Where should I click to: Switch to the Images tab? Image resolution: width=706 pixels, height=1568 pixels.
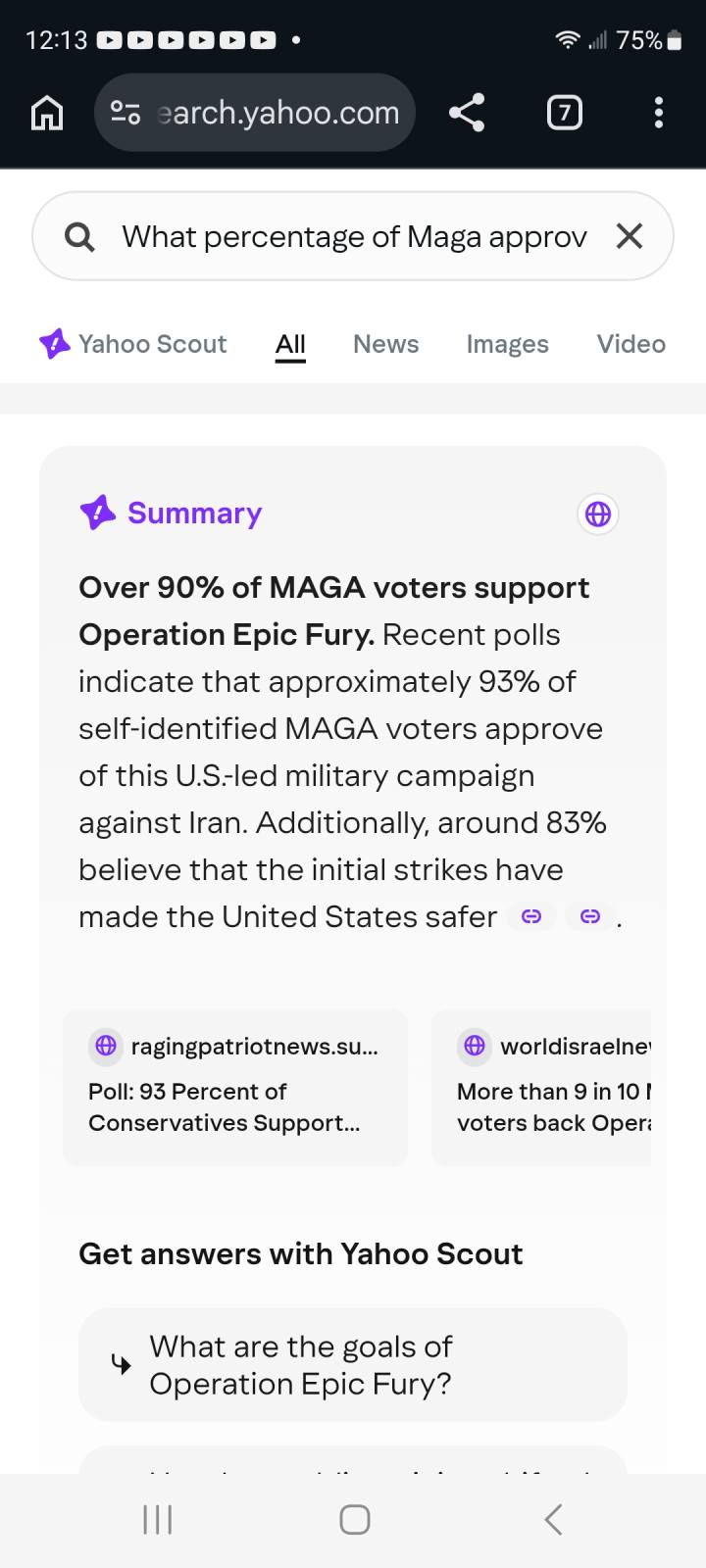click(x=507, y=344)
